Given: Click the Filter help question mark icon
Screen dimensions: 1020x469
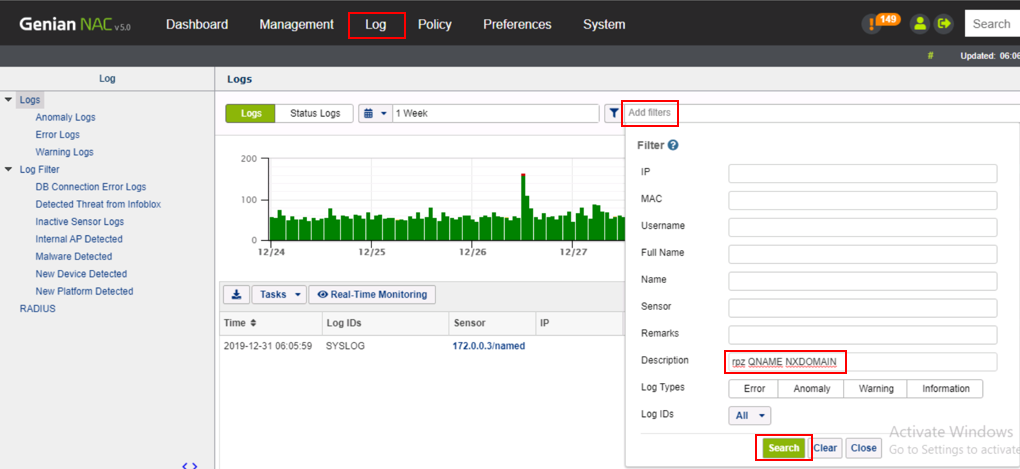Looking at the screenshot, I should click(x=673, y=145).
